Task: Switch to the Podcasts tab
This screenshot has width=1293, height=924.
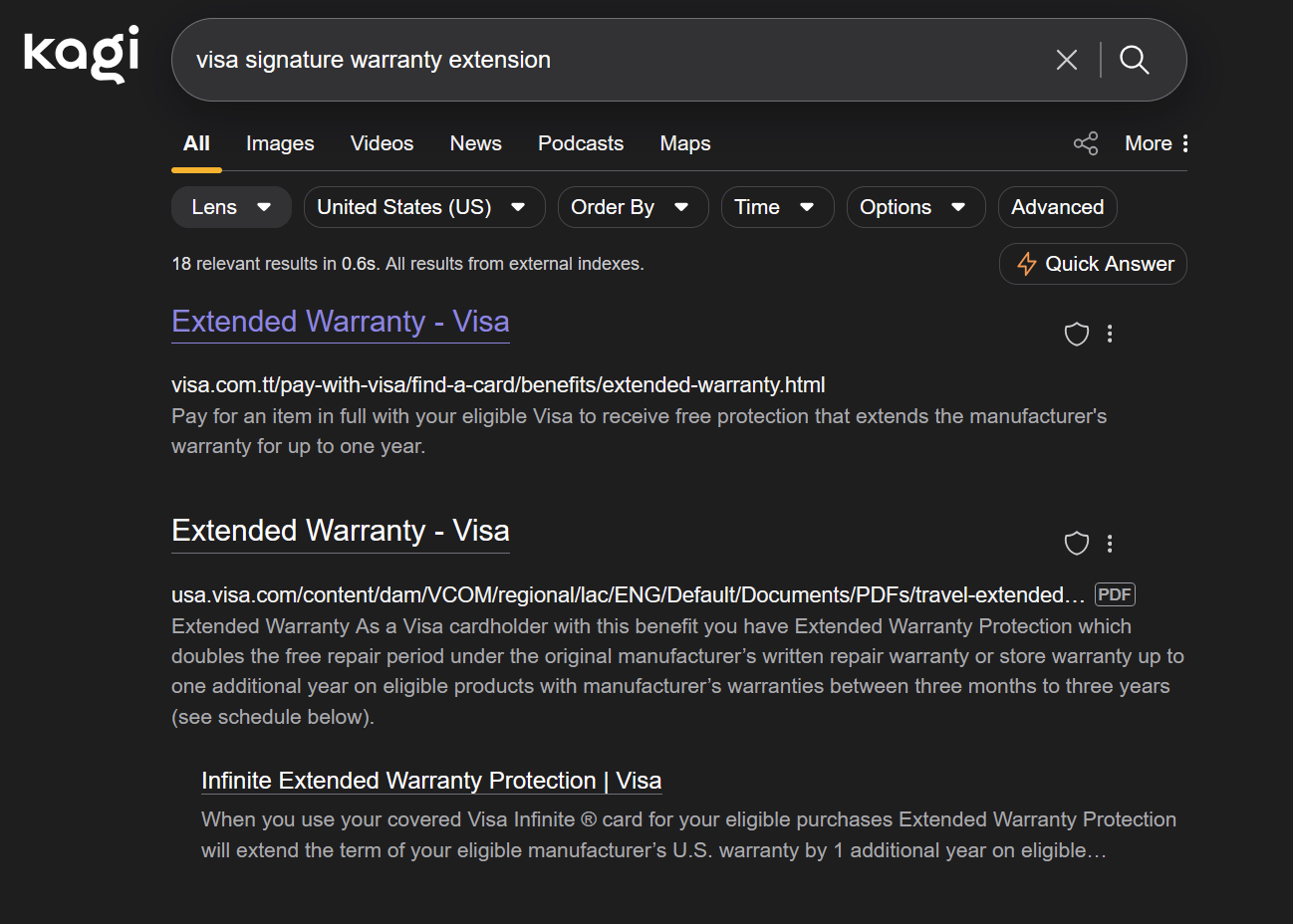Action: pyautogui.click(x=580, y=143)
